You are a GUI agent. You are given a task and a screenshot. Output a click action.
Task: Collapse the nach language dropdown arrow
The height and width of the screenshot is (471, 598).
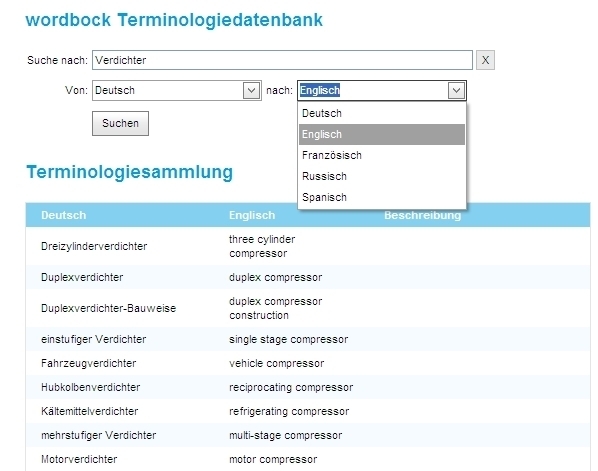456,90
